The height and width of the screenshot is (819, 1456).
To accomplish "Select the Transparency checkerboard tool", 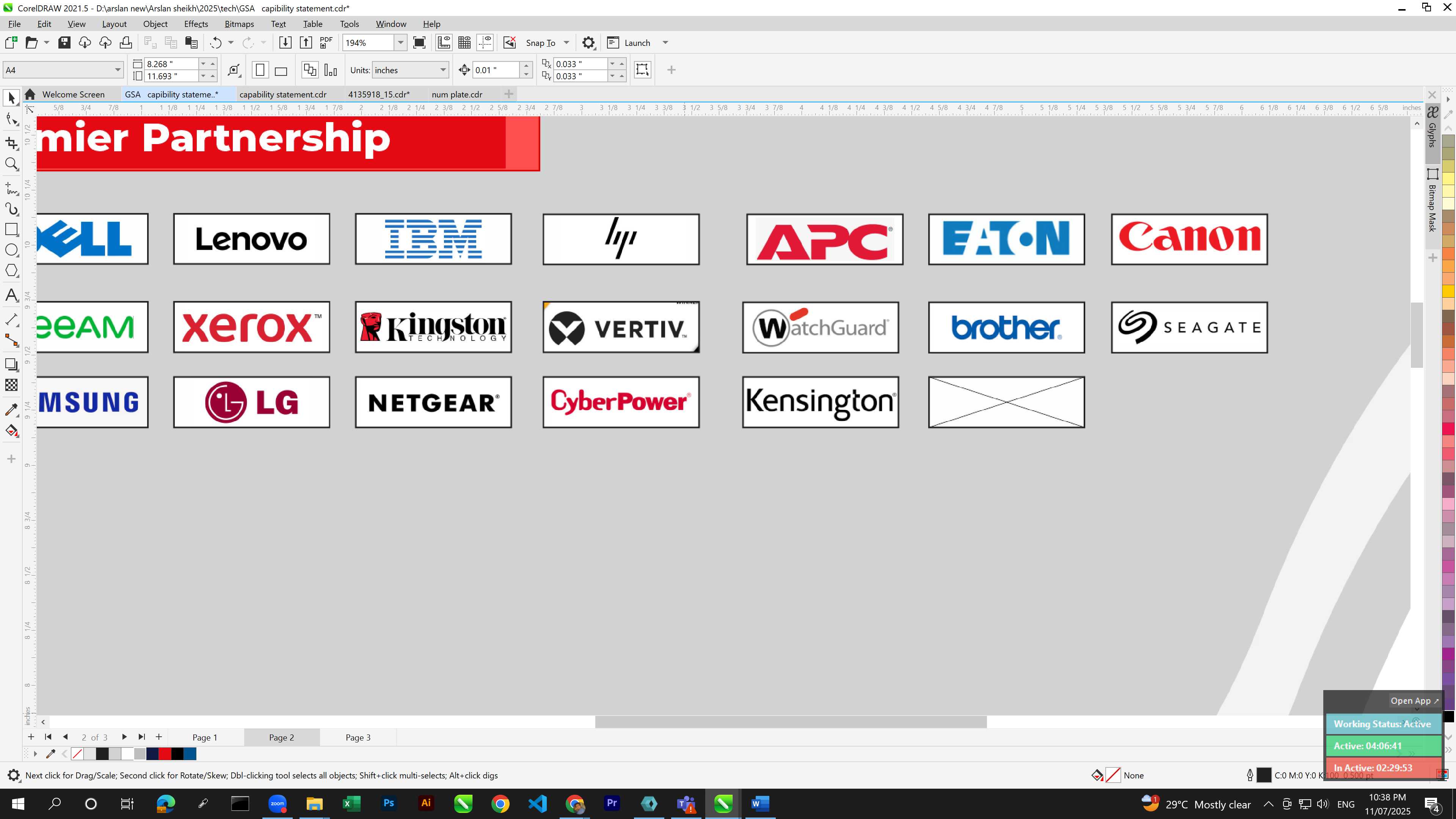I will [11, 385].
